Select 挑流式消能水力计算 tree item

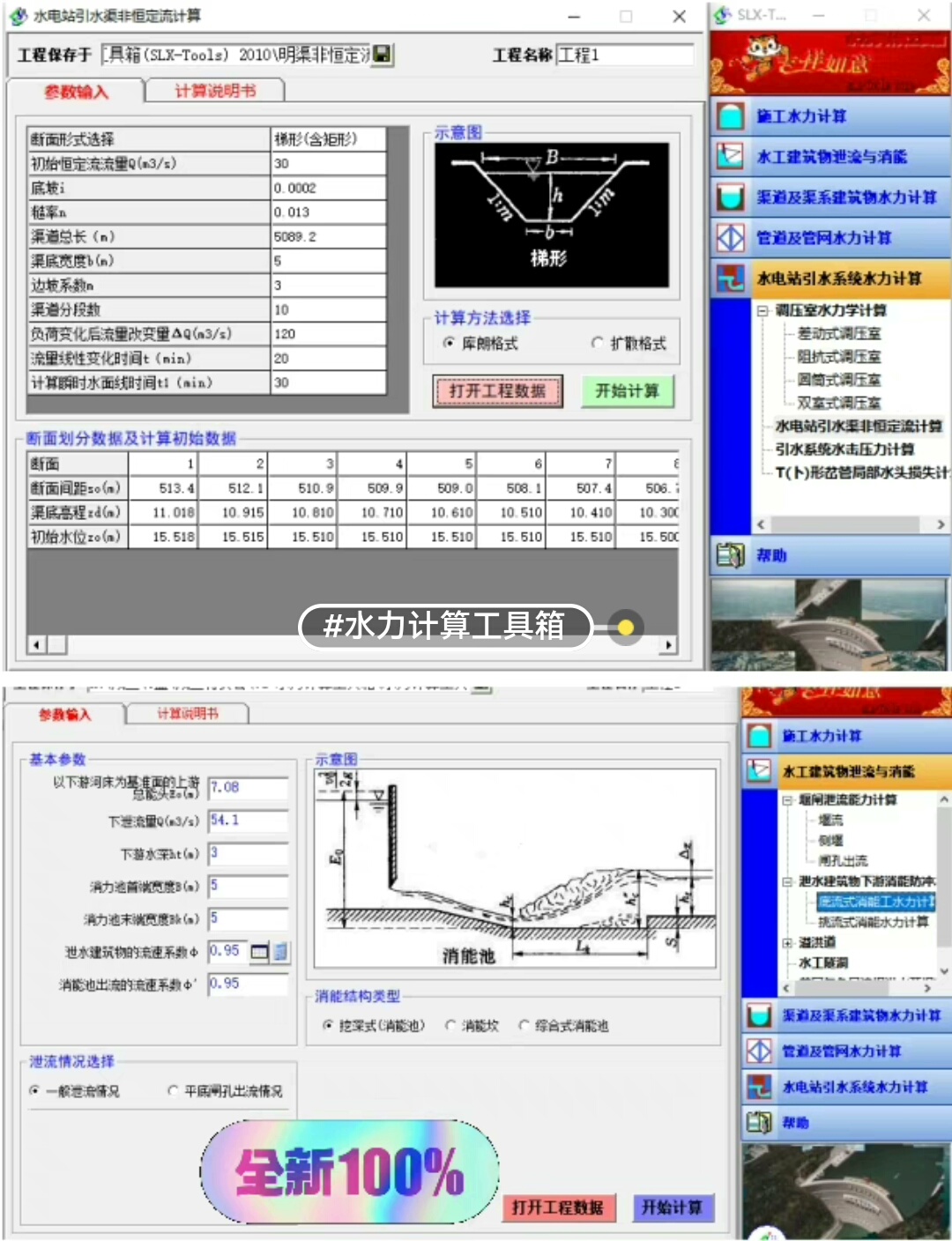873,921
